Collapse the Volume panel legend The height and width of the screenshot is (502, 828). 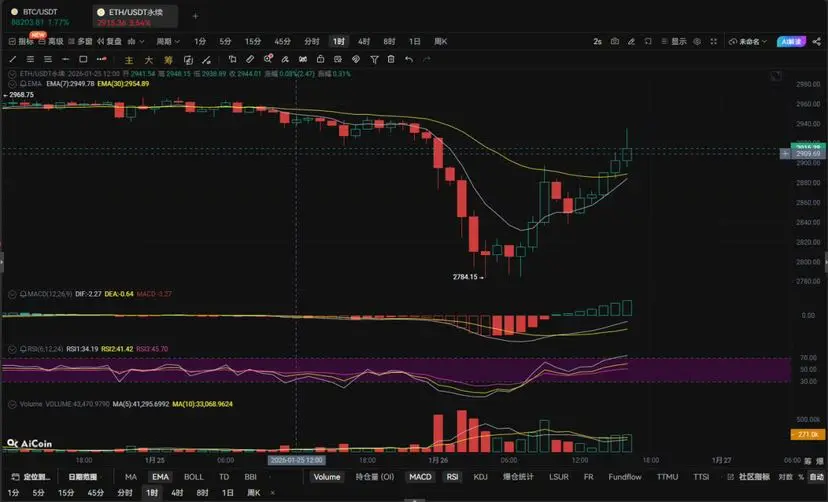[12, 404]
